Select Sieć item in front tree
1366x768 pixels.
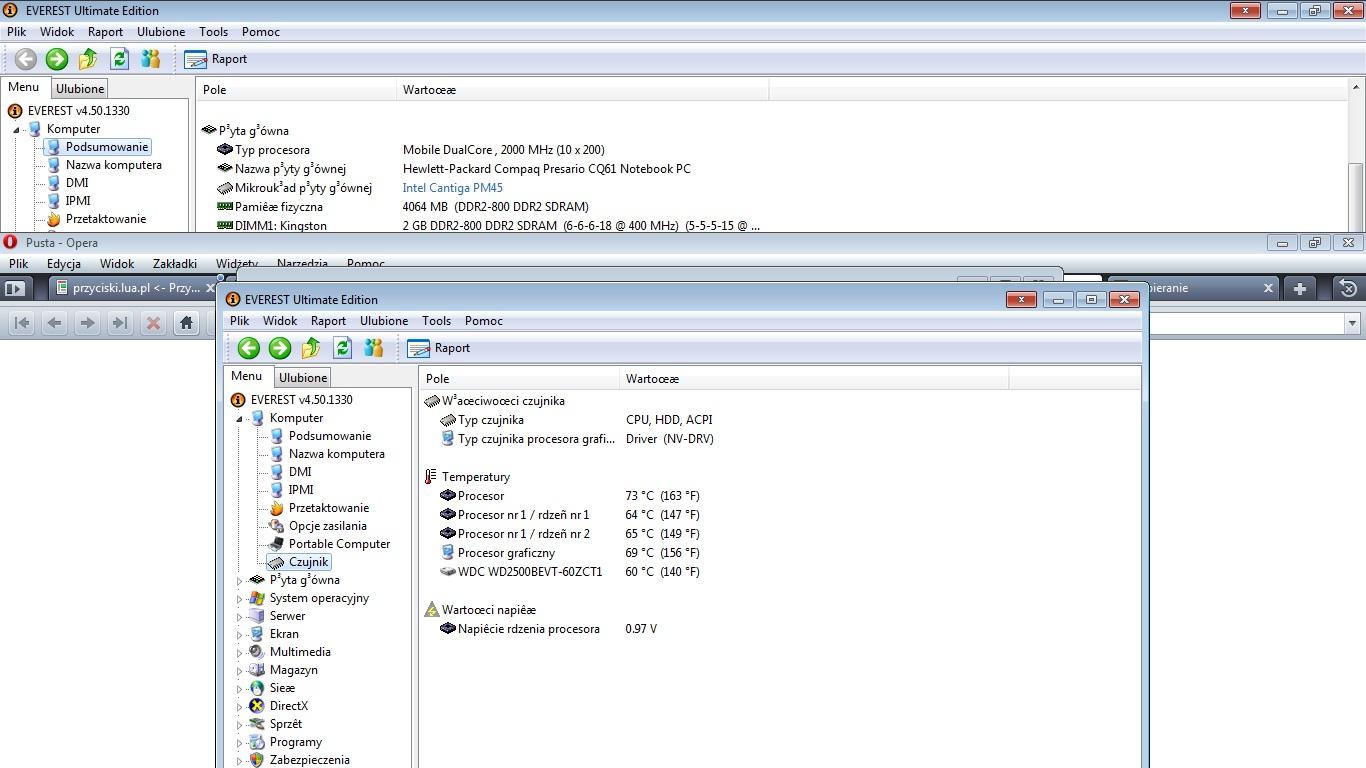click(x=282, y=688)
